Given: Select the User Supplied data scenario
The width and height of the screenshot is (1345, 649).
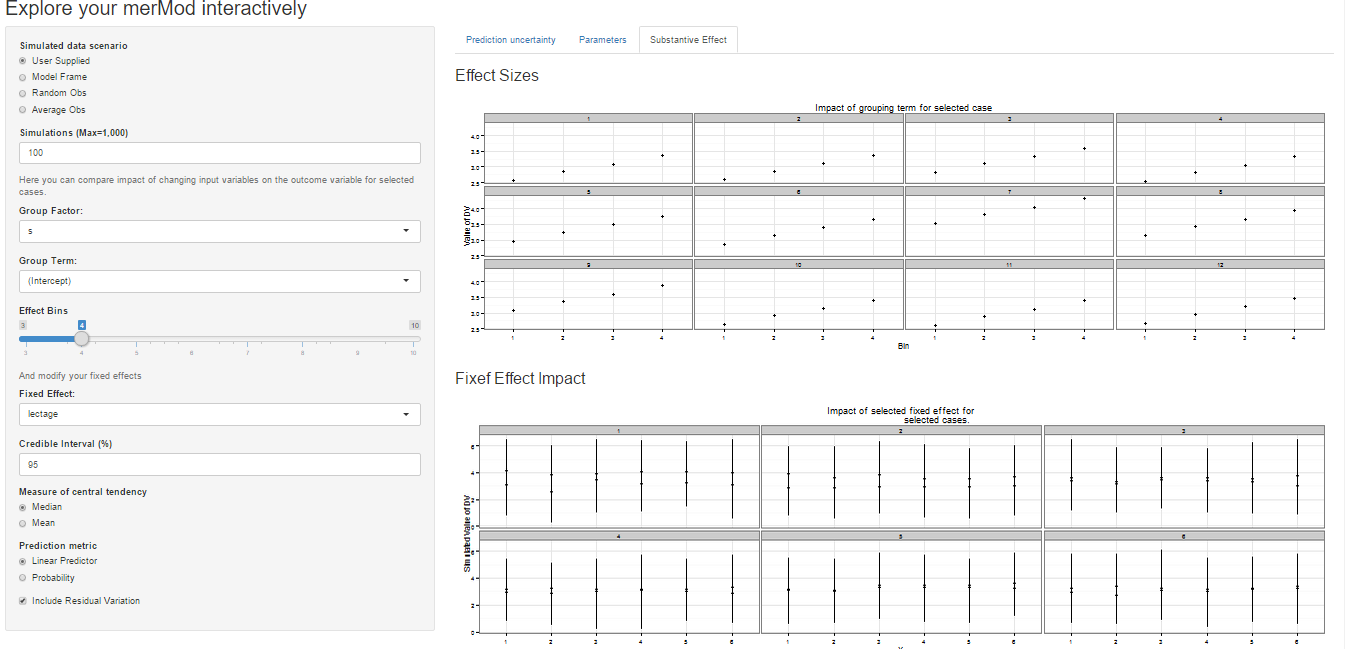Looking at the screenshot, I should [23, 61].
